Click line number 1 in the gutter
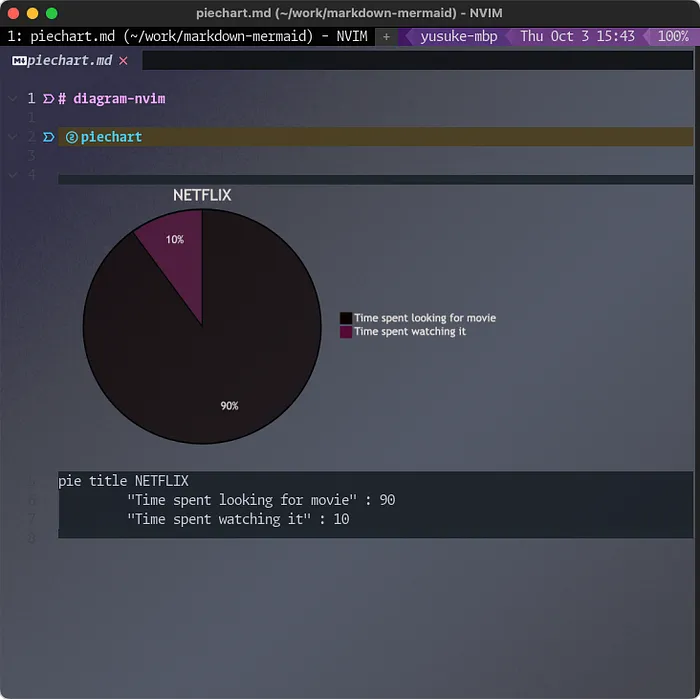The image size is (700, 699). pos(31,99)
